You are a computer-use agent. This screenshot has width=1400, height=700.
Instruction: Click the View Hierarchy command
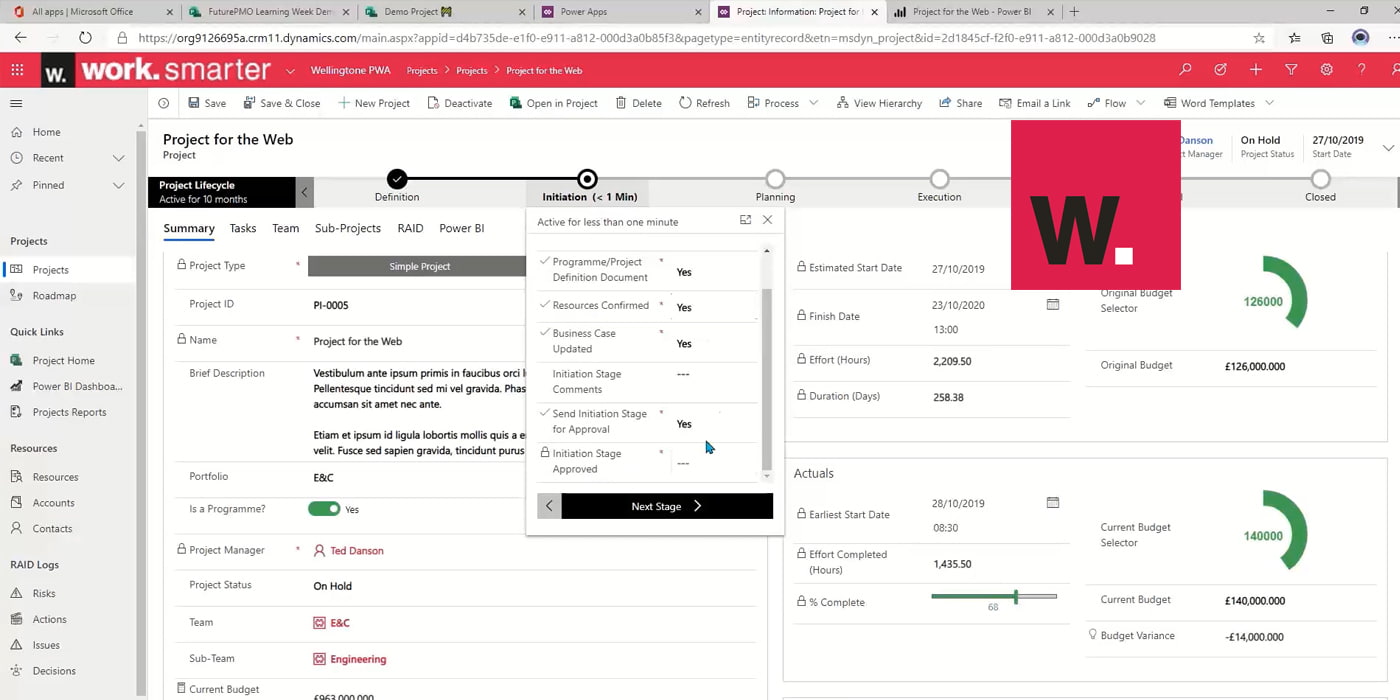point(879,103)
